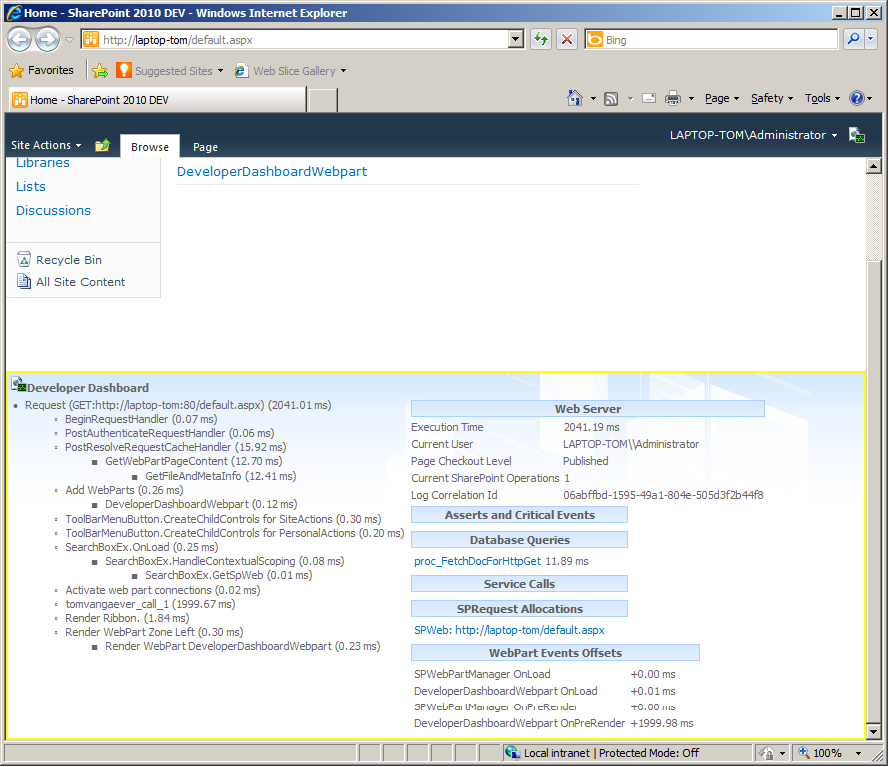Click the Bing search magnifier button

coord(853,39)
